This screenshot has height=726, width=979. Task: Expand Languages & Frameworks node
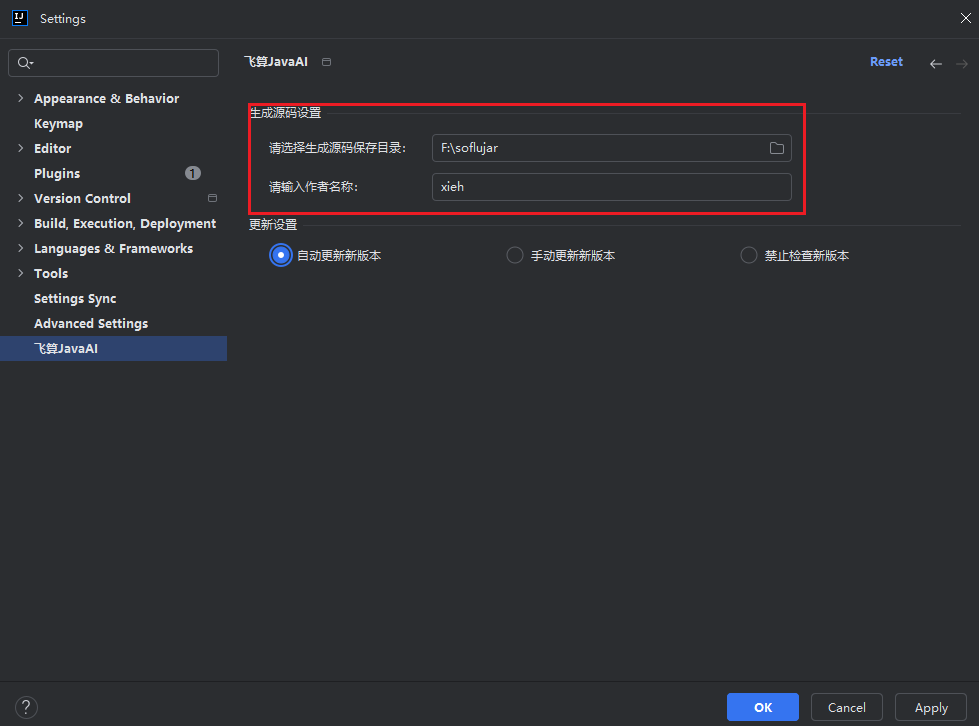tap(21, 248)
